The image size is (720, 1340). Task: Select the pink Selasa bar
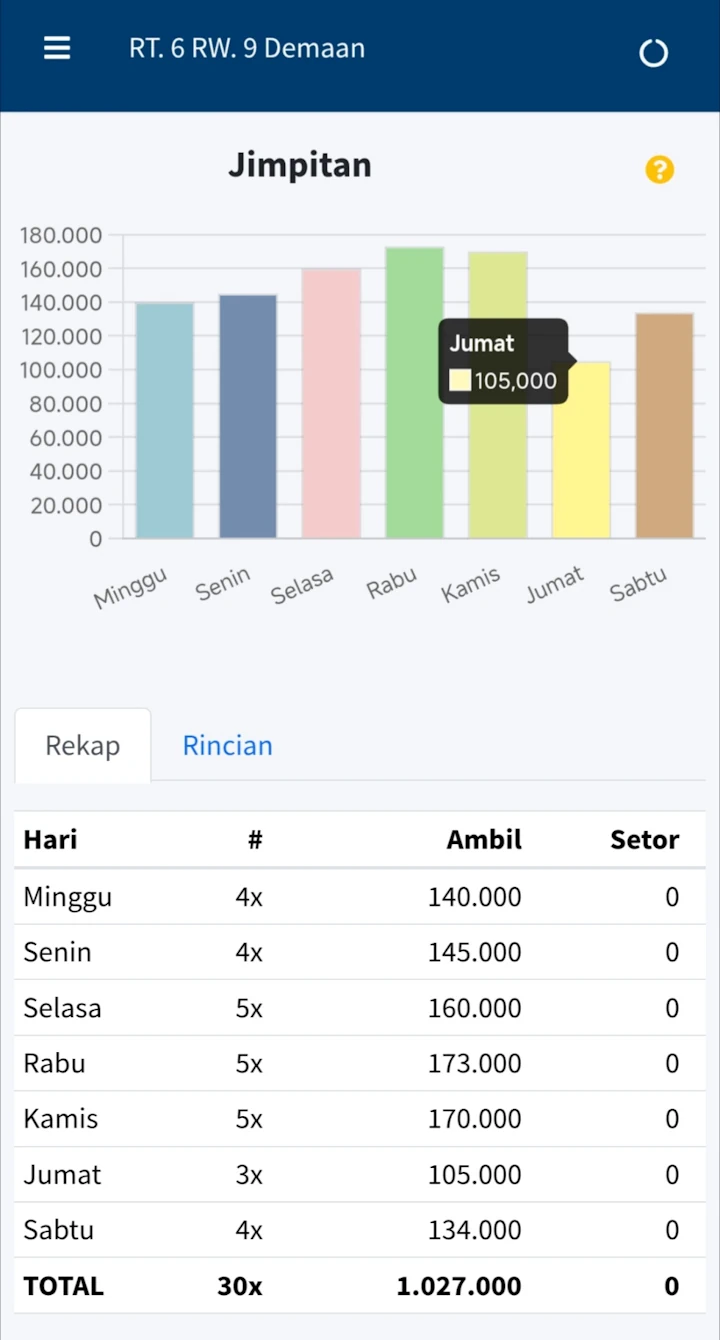pyautogui.click(x=331, y=403)
